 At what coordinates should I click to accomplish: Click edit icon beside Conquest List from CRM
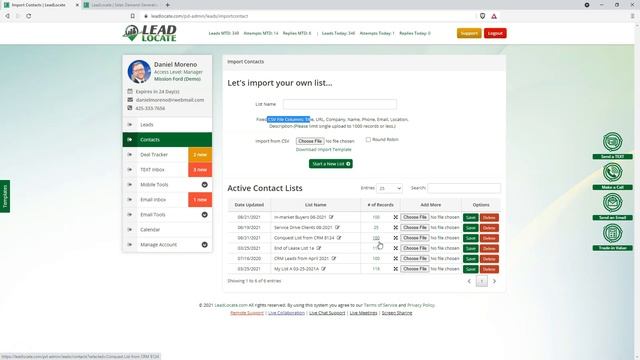click(339, 238)
